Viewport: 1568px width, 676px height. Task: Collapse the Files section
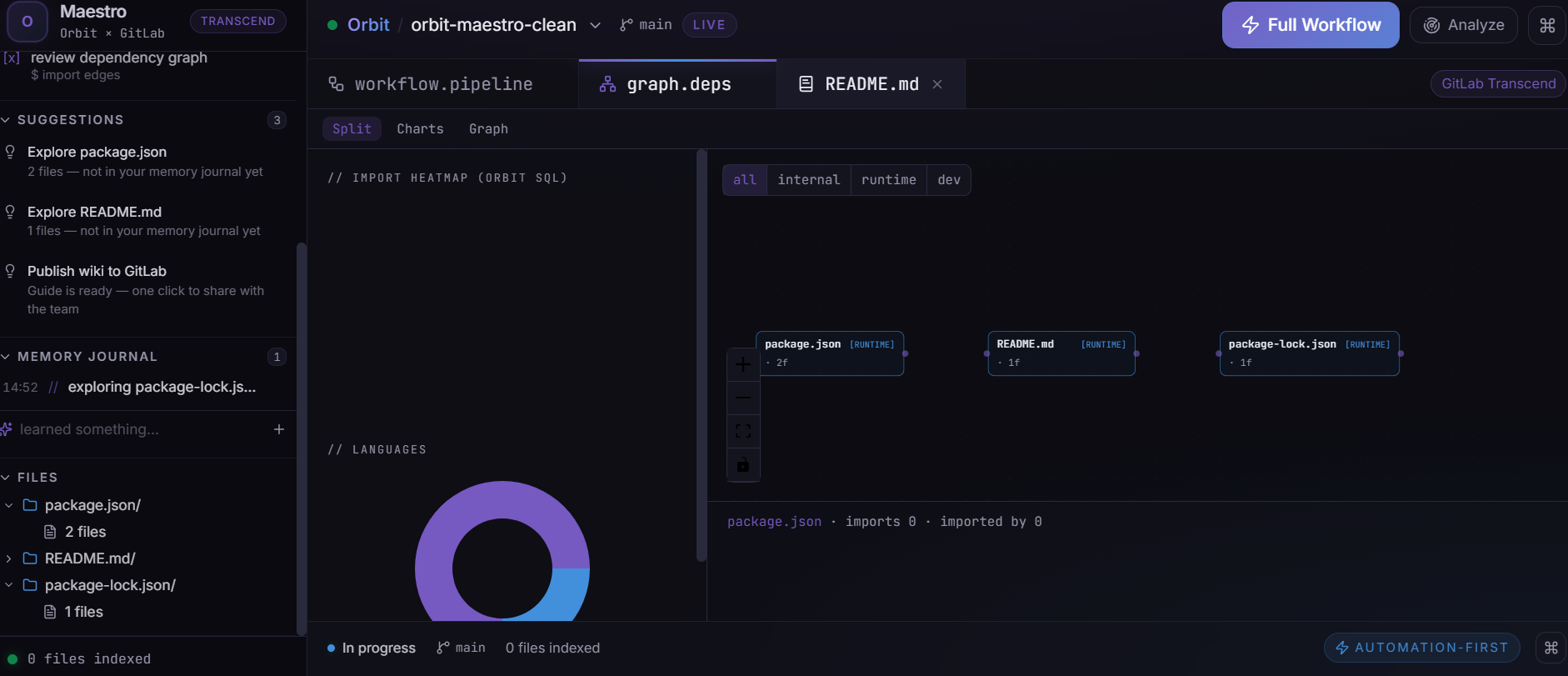[x=6, y=478]
